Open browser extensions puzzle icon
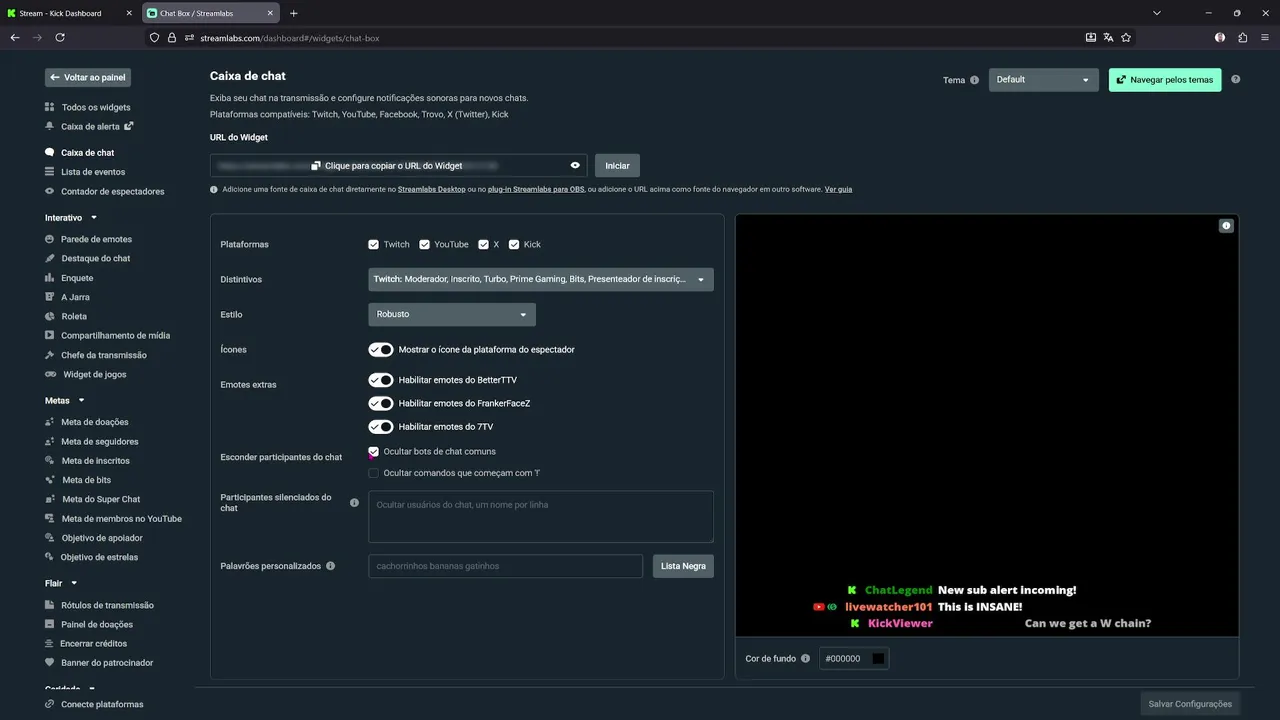 pos(1243,37)
